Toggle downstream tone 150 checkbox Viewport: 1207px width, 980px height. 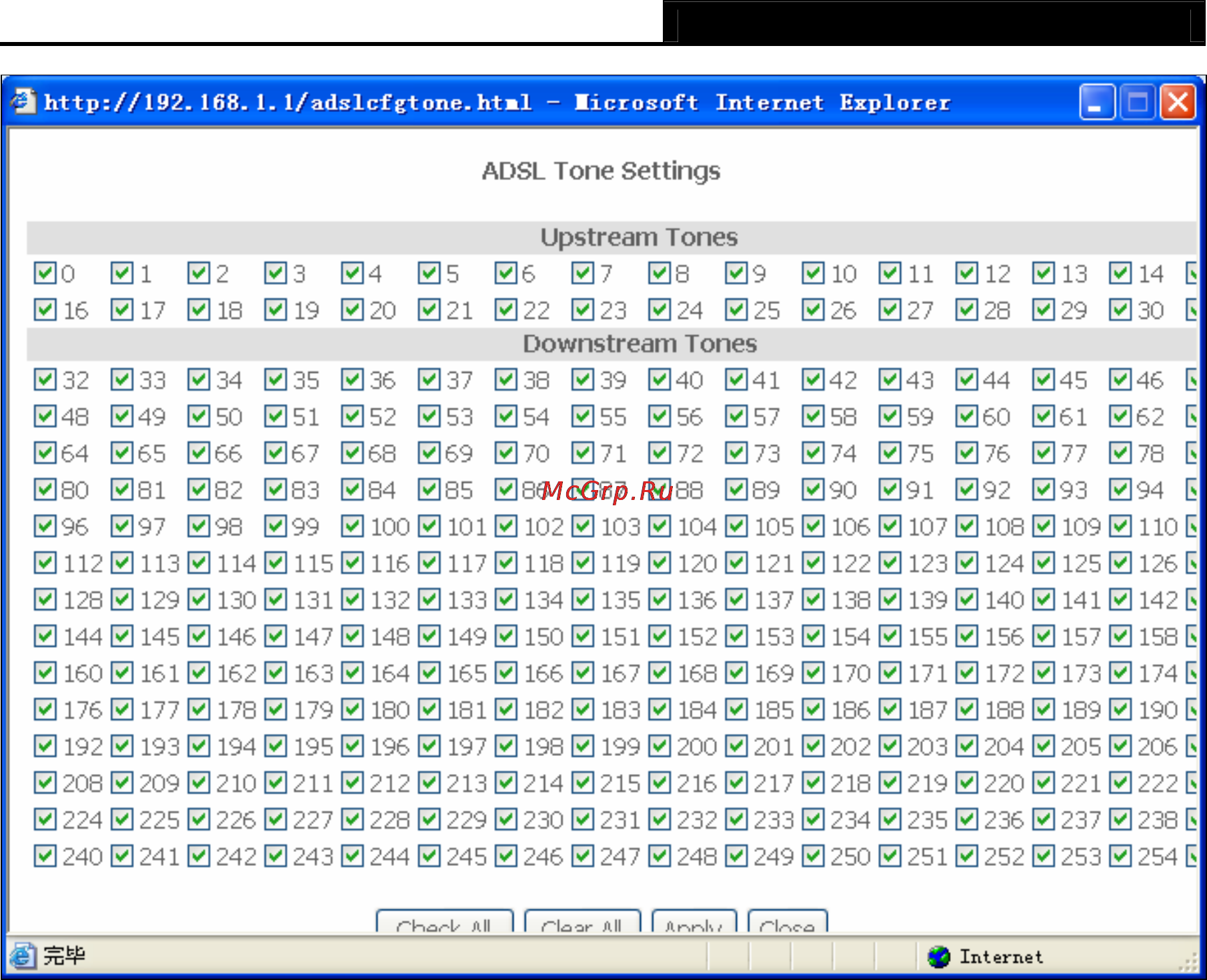506,636
